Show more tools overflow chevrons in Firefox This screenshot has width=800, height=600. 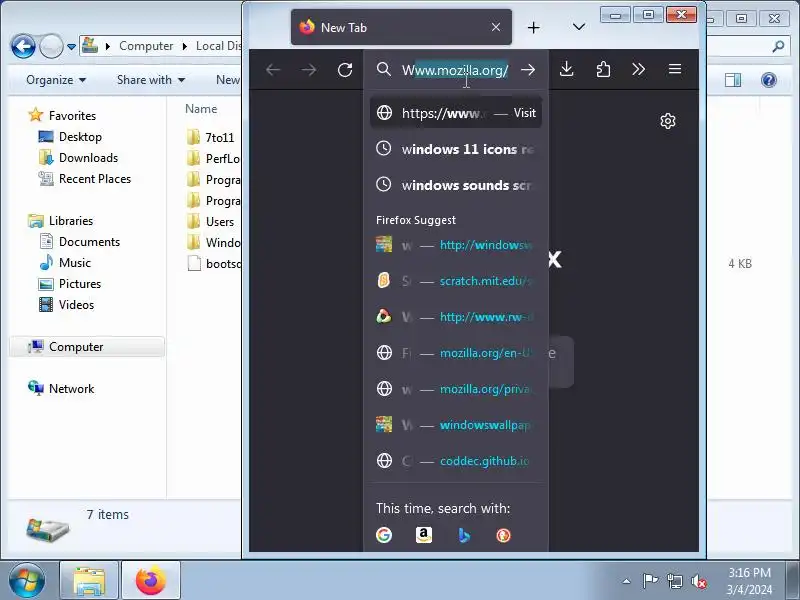[x=638, y=69]
